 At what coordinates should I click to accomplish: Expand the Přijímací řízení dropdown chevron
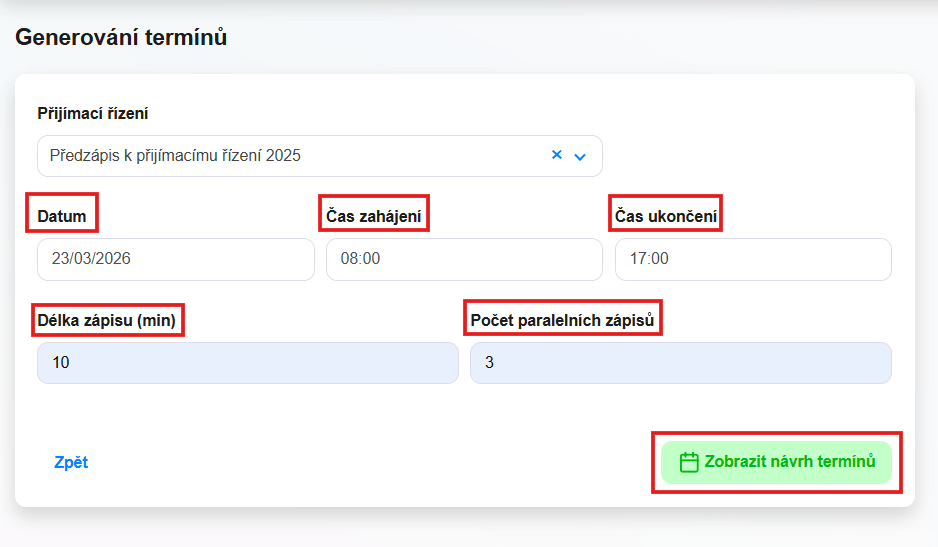[x=580, y=156]
